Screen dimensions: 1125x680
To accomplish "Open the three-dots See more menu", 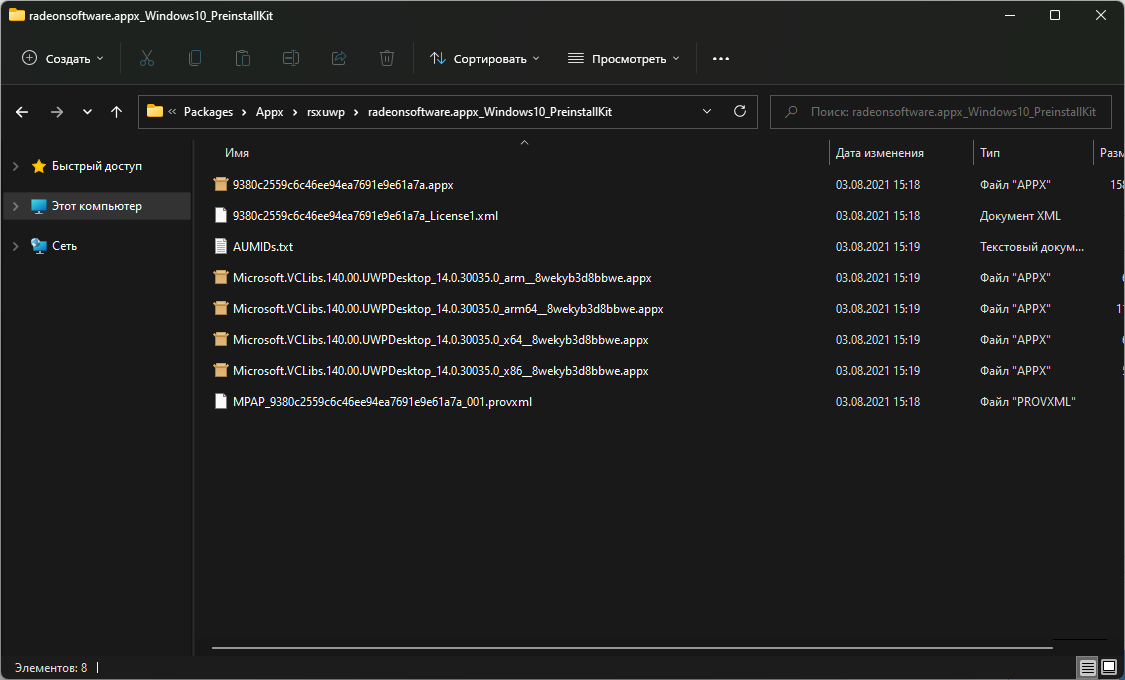I will (721, 59).
